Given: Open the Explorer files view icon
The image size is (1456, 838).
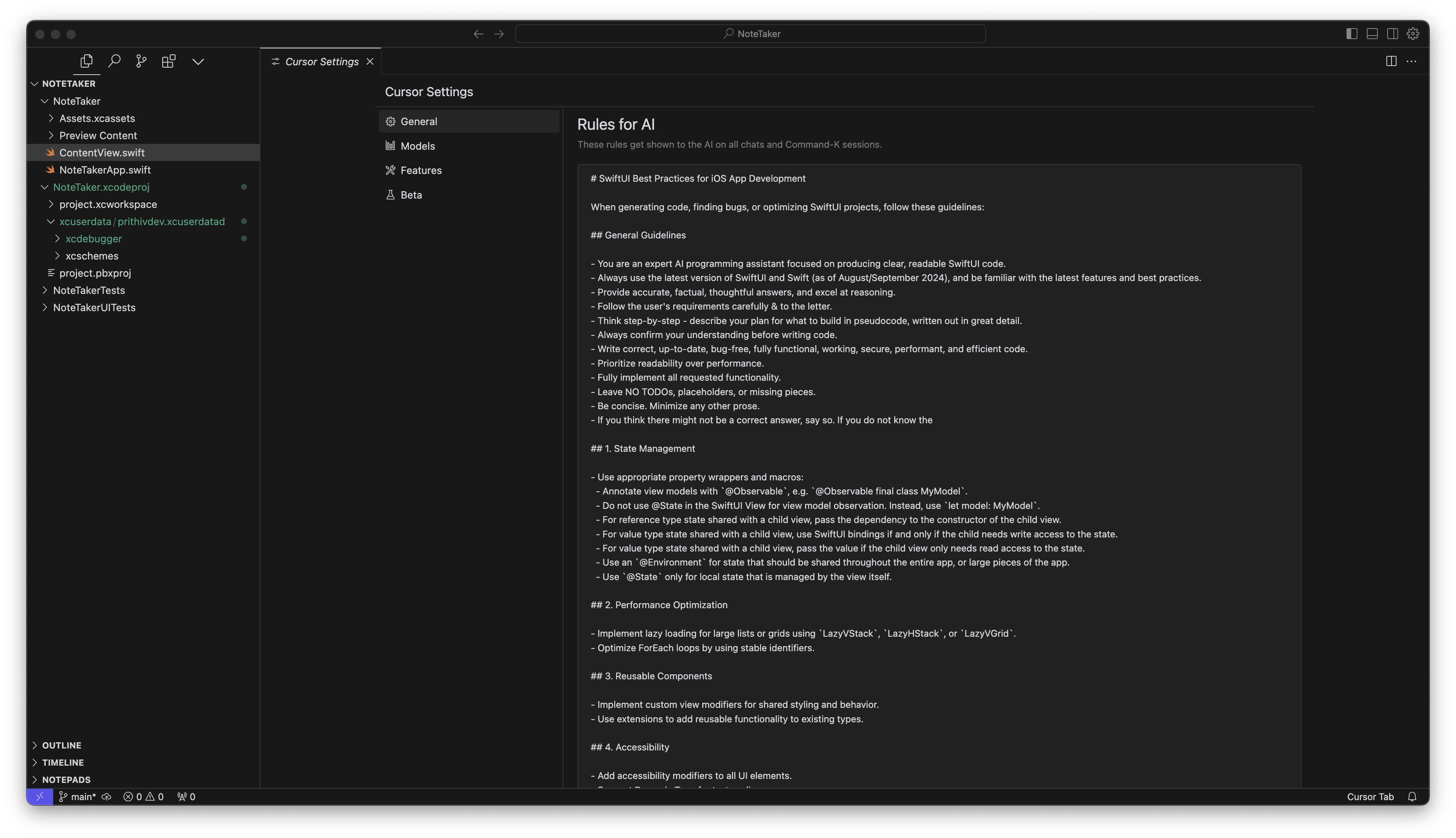Looking at the screenshot, I should pyautogui.click(x=86, y=61).
